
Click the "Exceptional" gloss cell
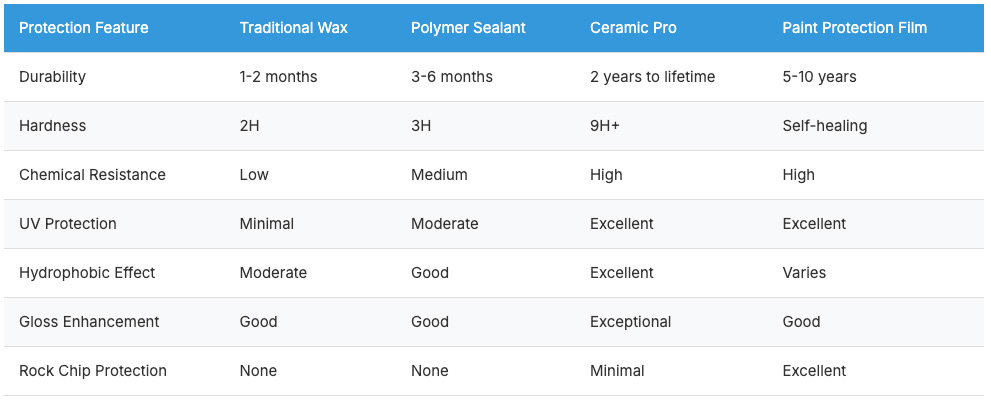[x=630, y=322]
